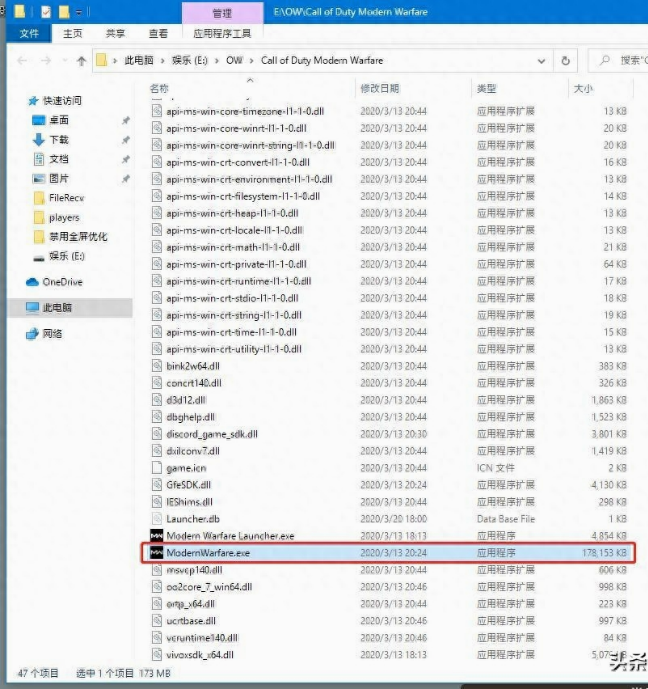Screen dimensions: 648x689
Task: Open the 下载 quick access folder
Action: click(x=59, y=140)
